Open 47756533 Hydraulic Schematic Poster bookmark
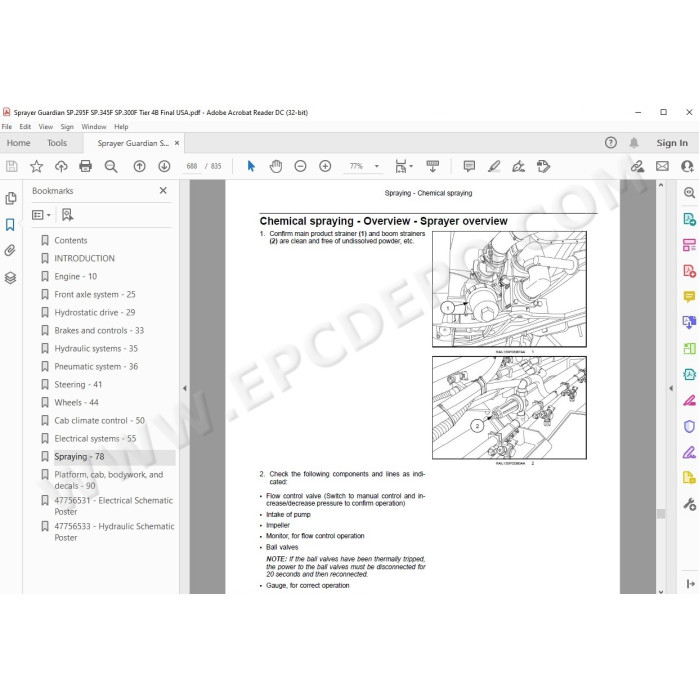The width and height of the screenshot is (700, 700). (x=114, y=532)
